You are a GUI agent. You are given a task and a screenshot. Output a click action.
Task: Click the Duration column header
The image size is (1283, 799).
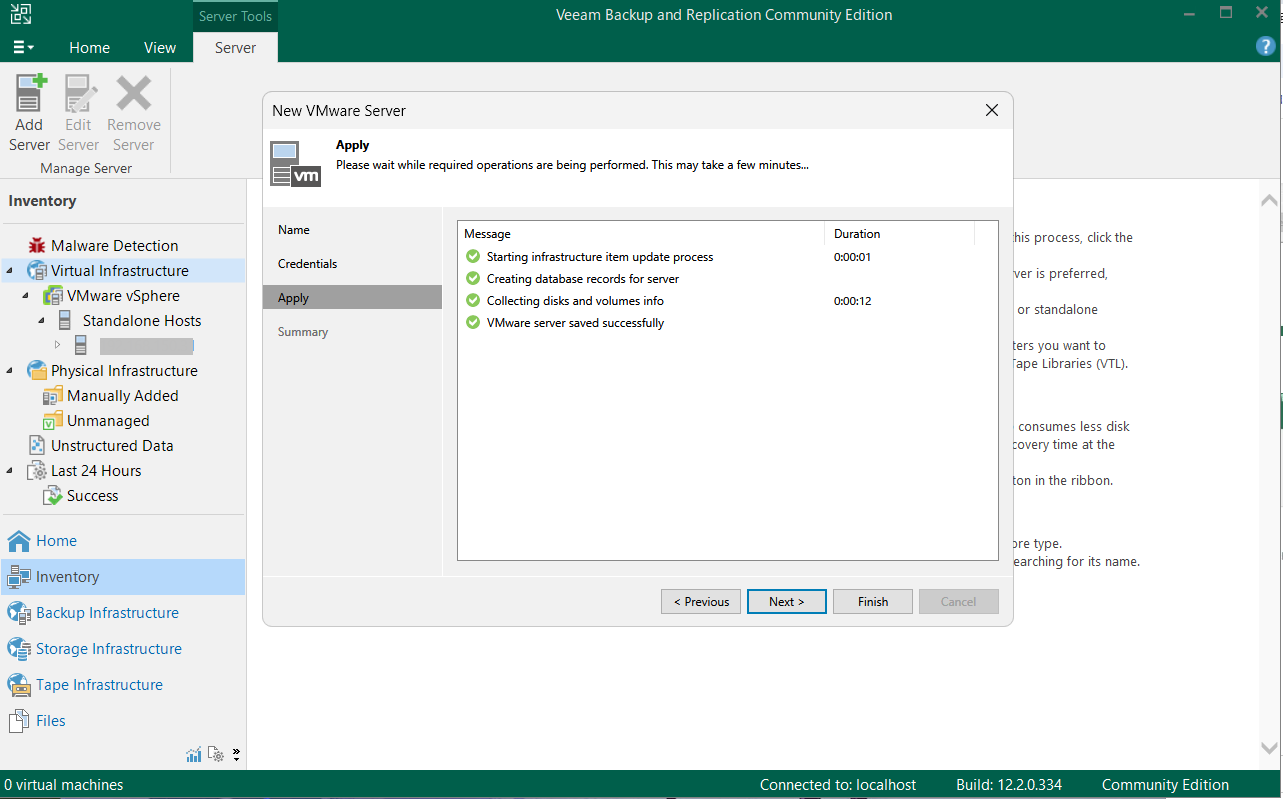click(900, 234)
